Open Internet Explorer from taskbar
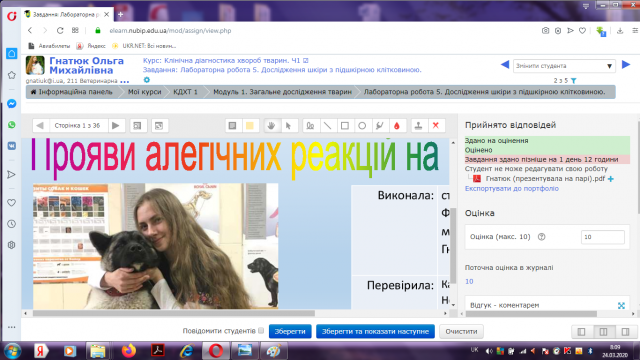640x360 pixels. (x=187, y=351)
